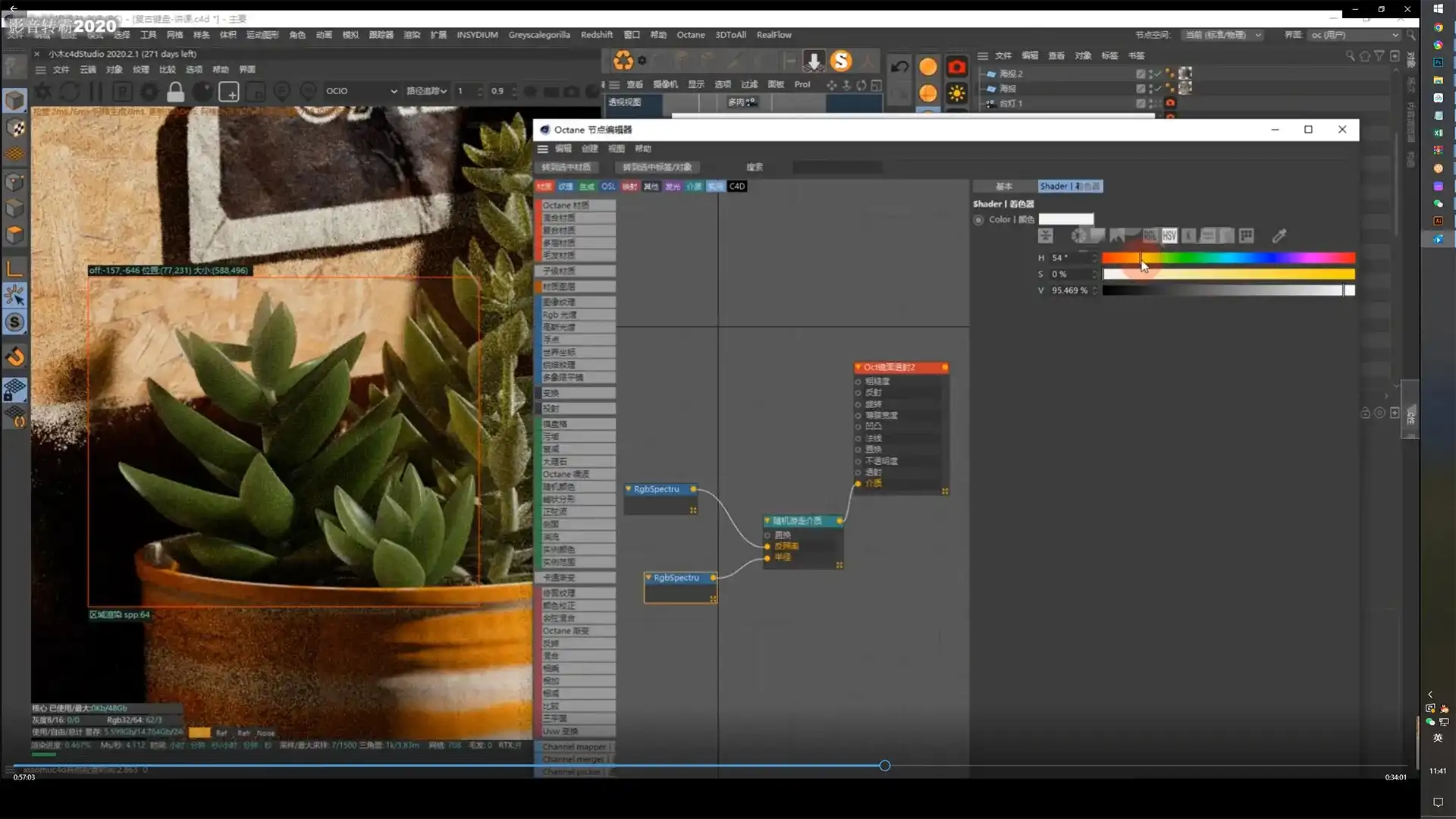Open the Octane menu in top menu bar

coord(690,35)
